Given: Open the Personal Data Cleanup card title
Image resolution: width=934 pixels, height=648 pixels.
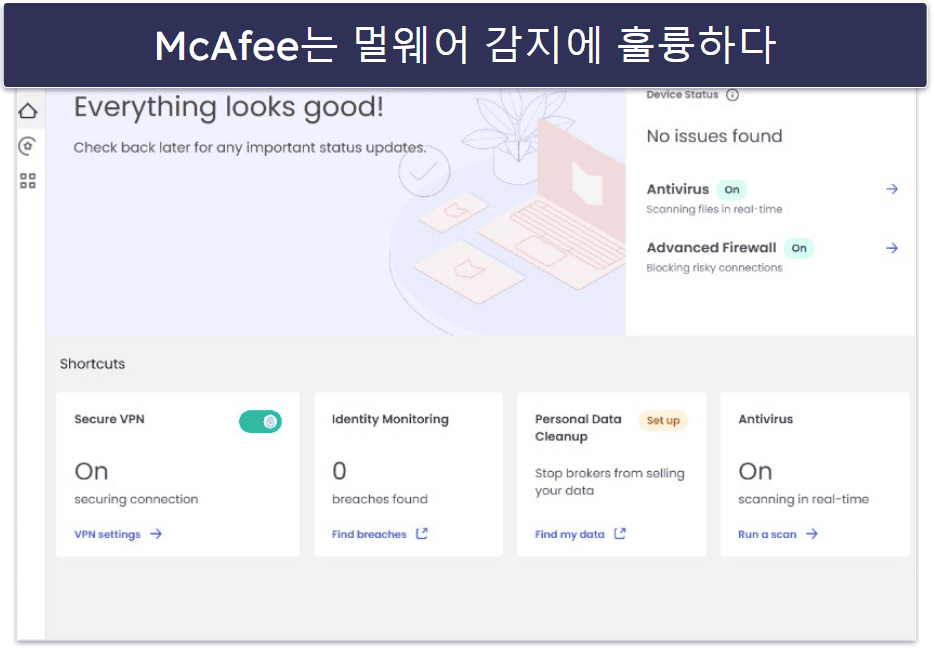Looking at the screenshot, I should (x=578, y=428).
